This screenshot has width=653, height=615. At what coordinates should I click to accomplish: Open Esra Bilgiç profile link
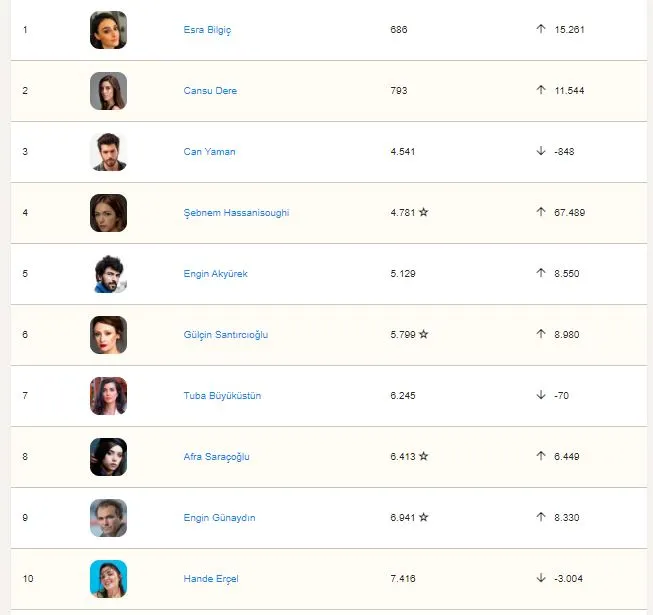point(207,30)
